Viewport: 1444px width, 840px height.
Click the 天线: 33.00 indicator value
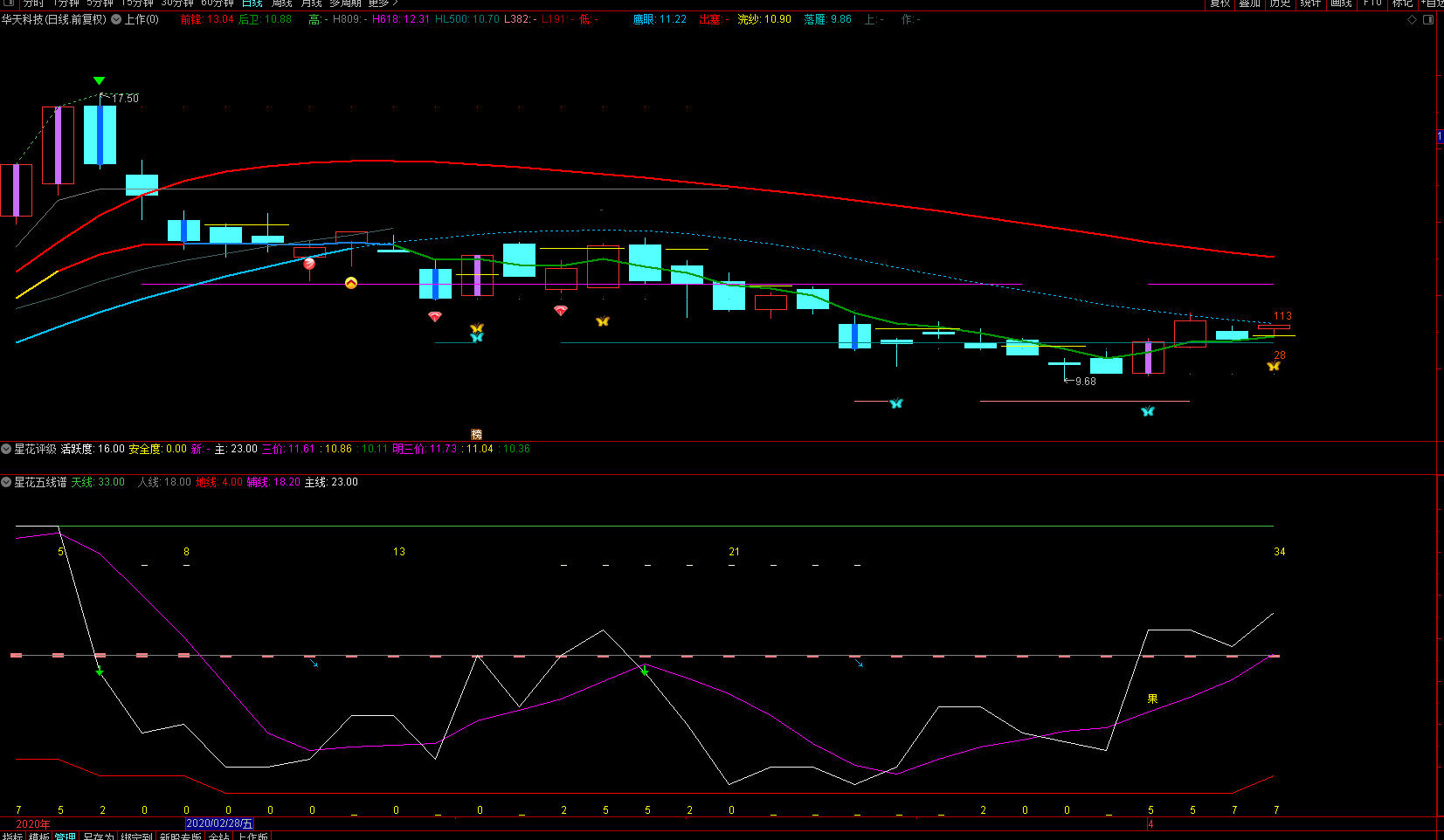click(x=98, y=482)
